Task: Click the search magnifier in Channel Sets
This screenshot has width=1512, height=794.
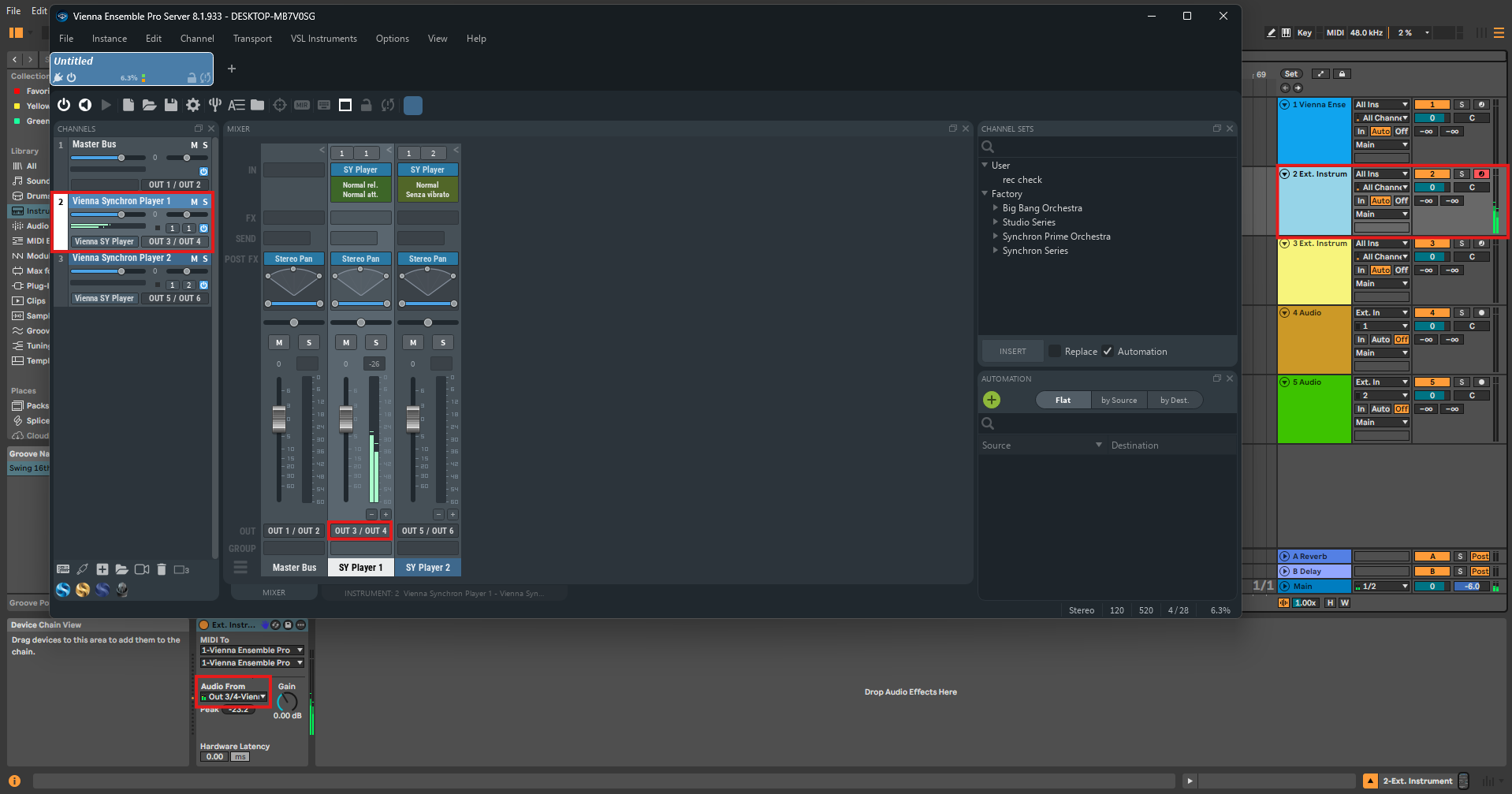Action: 988,147
